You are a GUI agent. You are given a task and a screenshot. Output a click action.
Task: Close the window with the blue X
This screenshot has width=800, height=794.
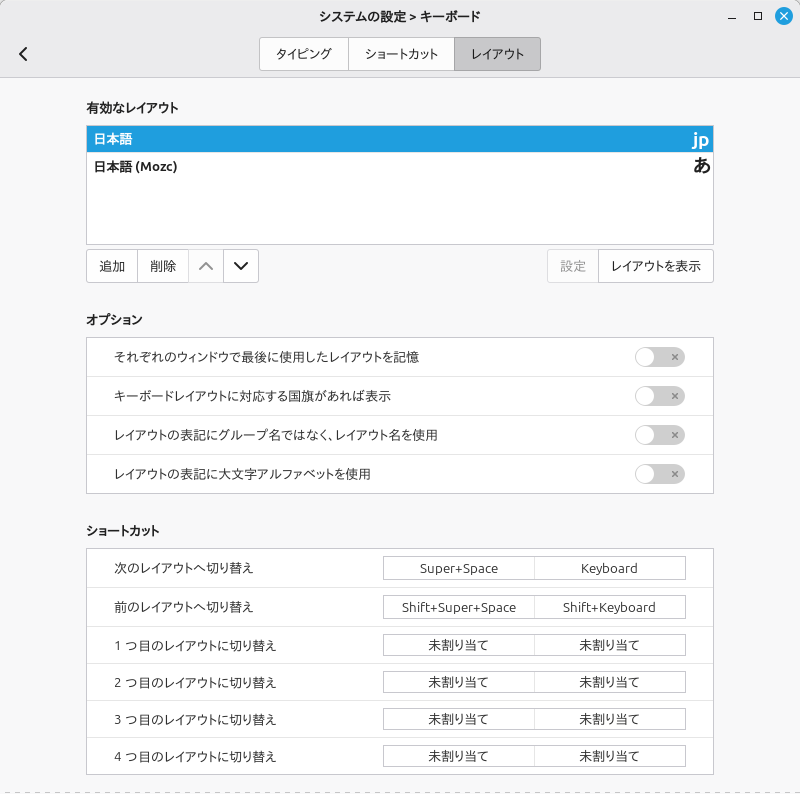pyautogui.click(x=783, y=16)
